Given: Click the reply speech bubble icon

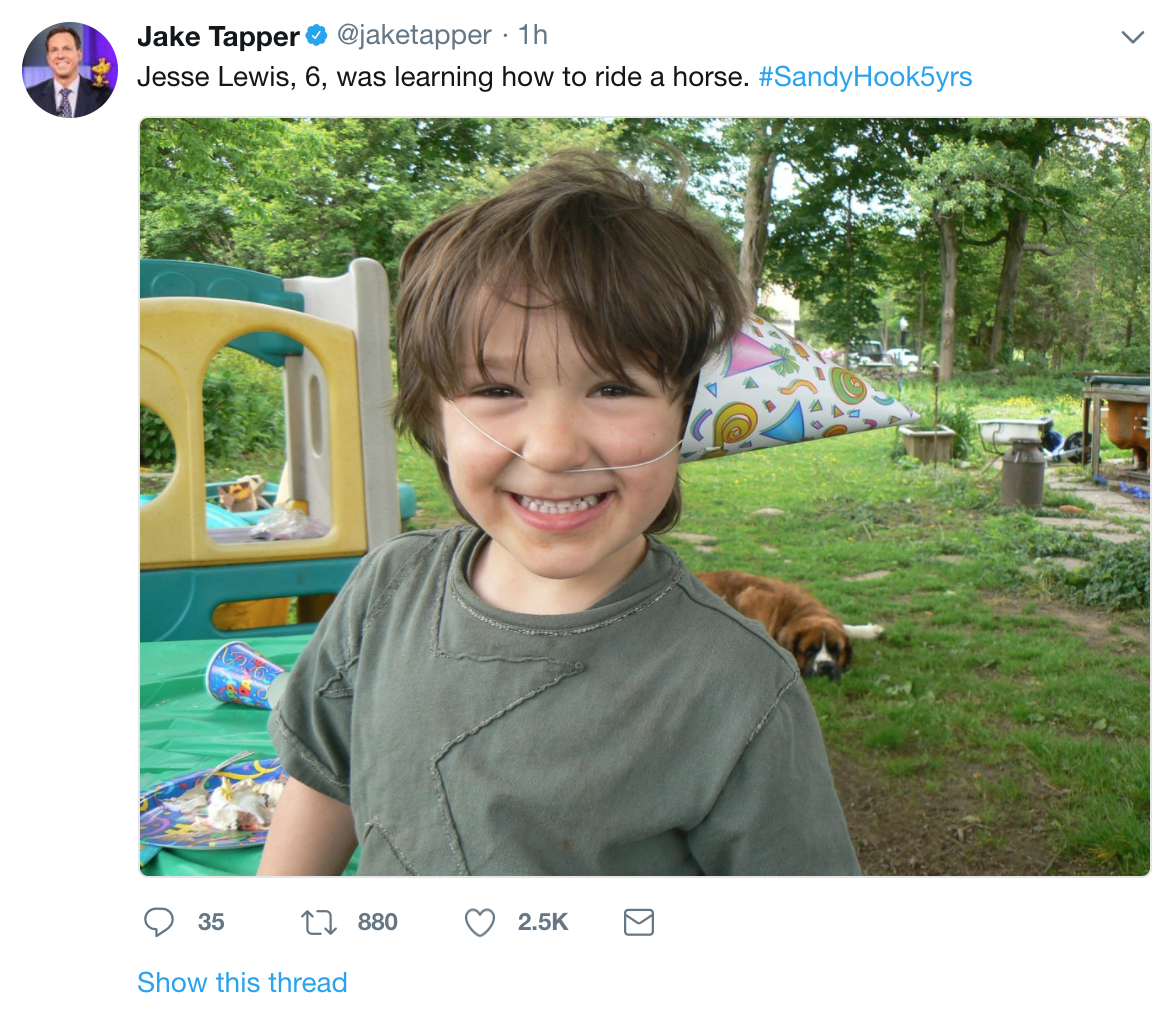Looking at the screenshot, I should click(158, 921).
